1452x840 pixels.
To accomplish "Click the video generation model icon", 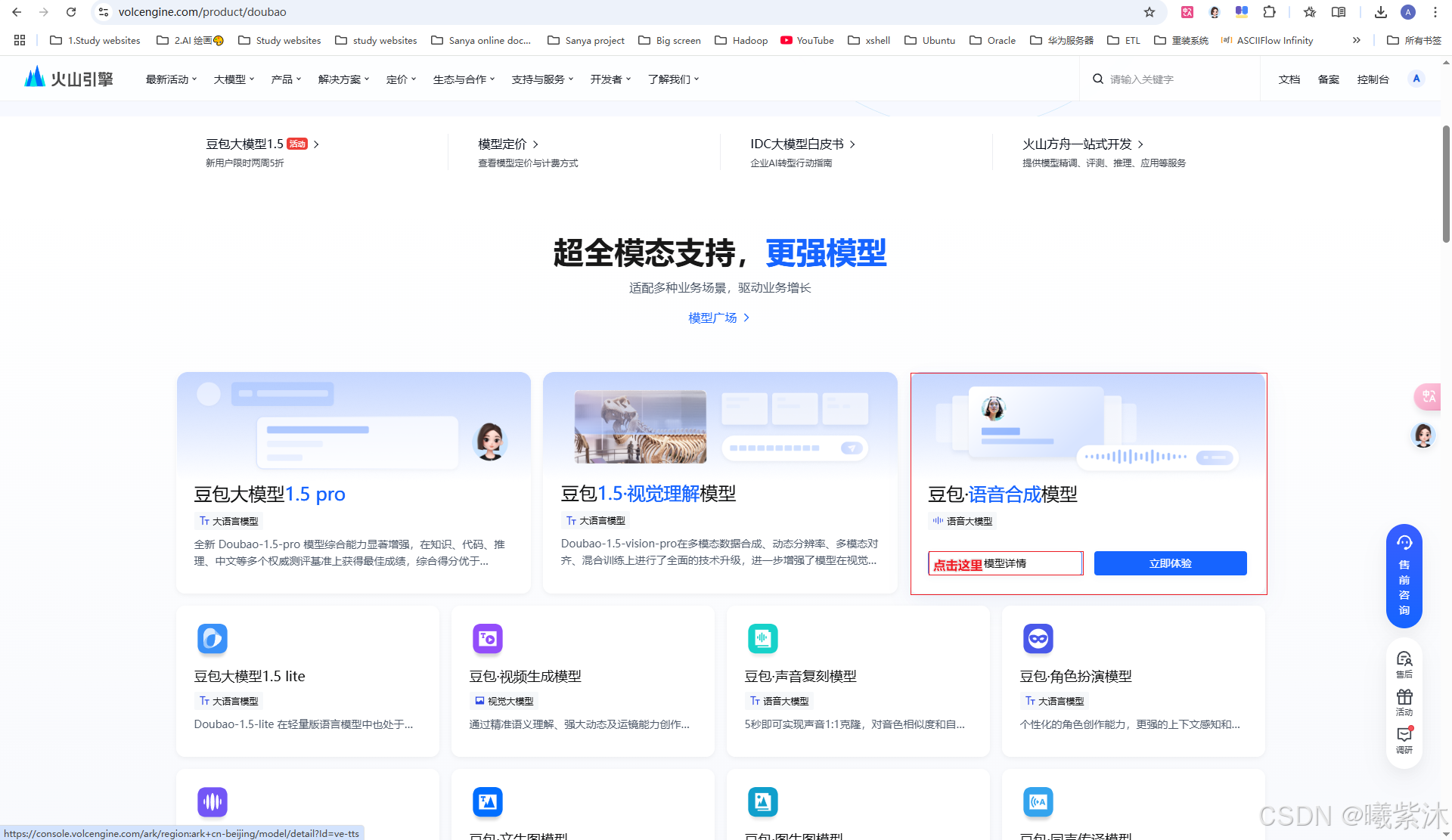I will click(487, 639).
